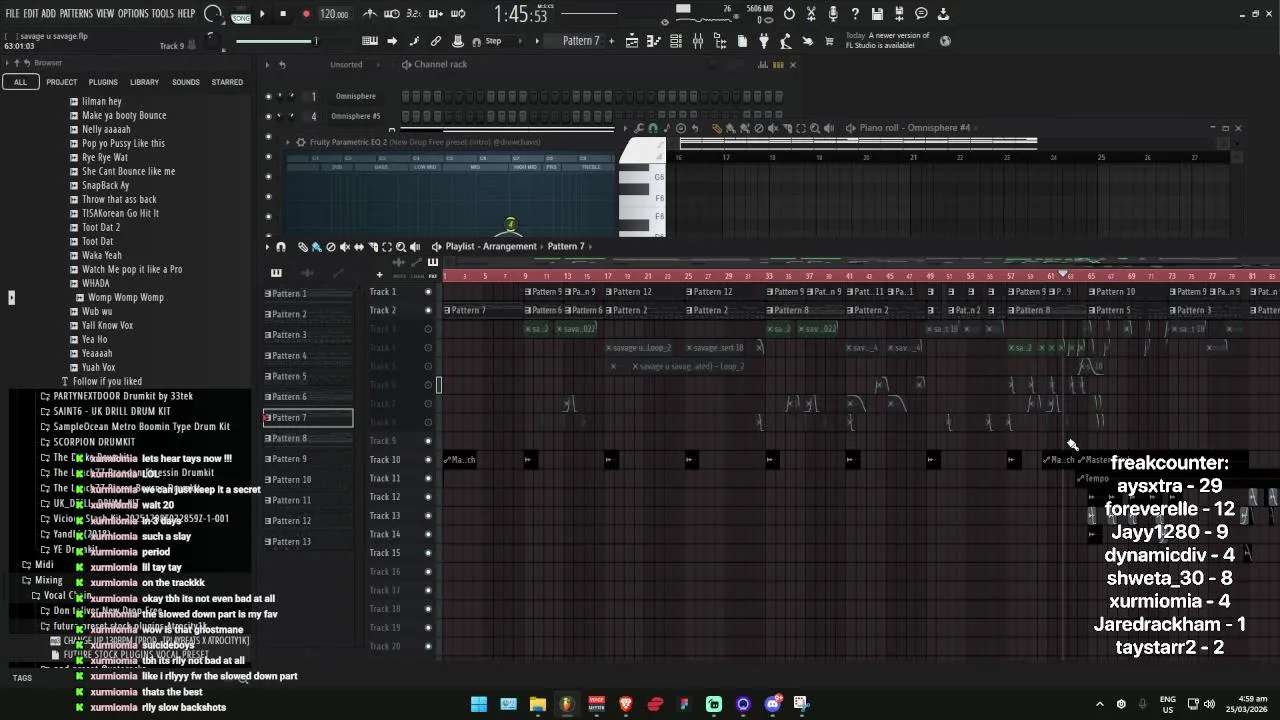Viewport: 1280px width, 720px height.
Task: Select Pattern 12 in the pattern list
Action: pos(308,521)
